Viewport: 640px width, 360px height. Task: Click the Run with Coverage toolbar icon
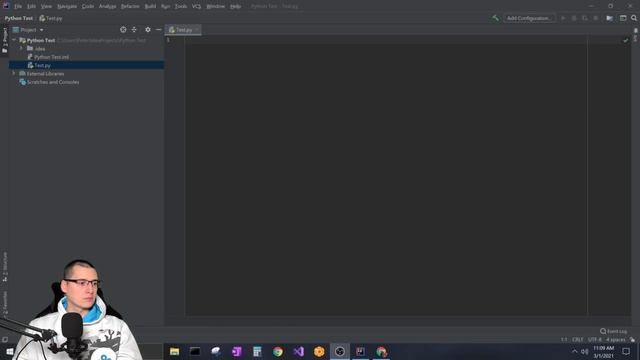585,18
